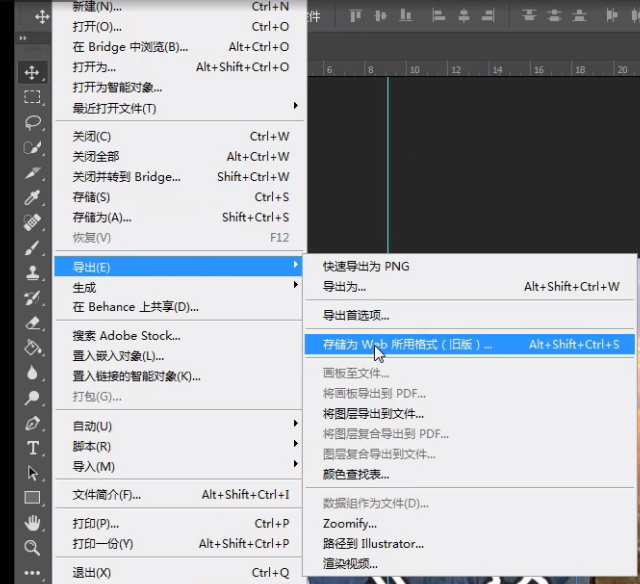Viewport: 640px width, 584px height.
Task: Select Zoomify... in export submenu
Action: pos(470,523)
